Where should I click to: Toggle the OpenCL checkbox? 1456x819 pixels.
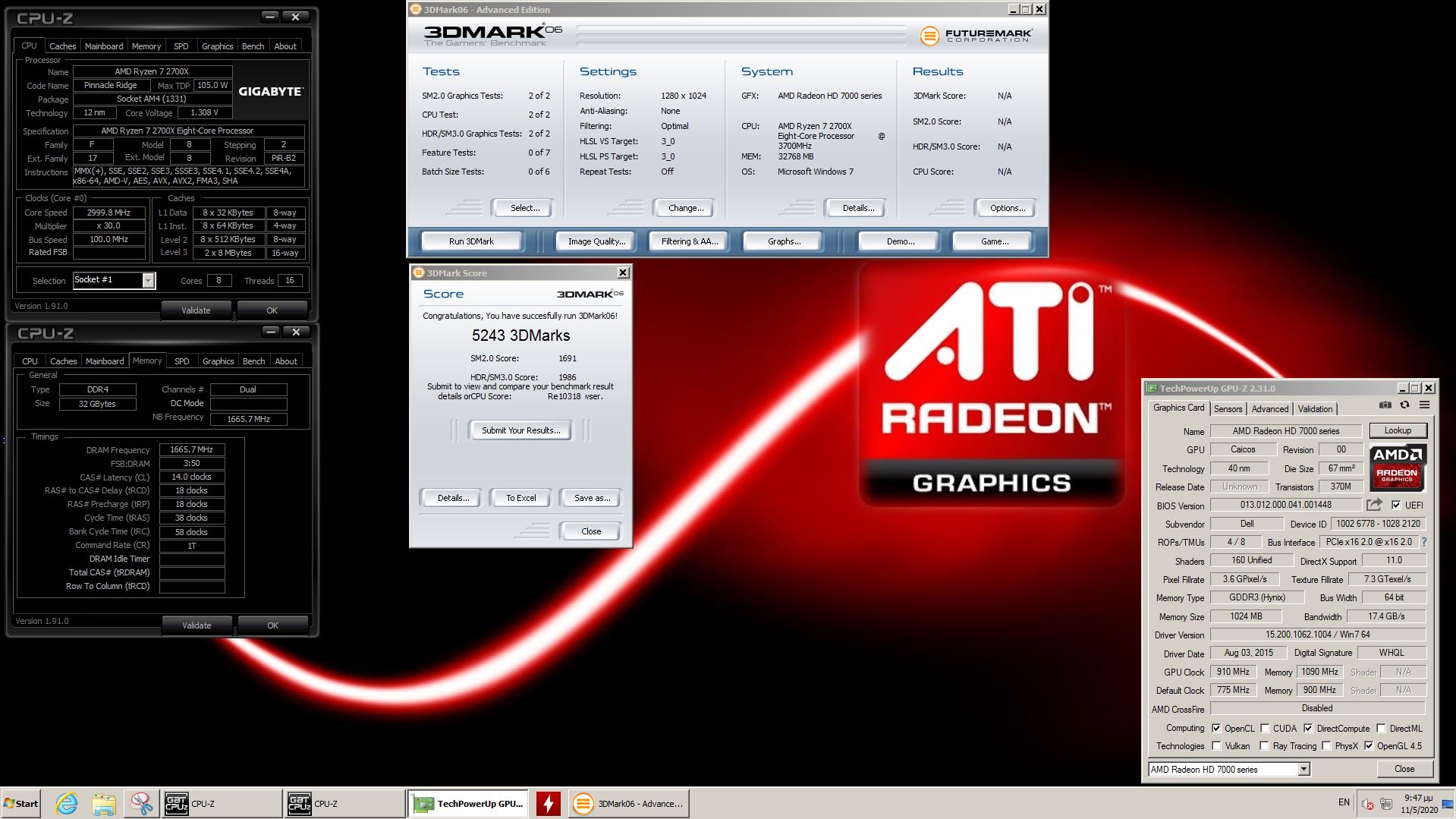point(1216,728)
